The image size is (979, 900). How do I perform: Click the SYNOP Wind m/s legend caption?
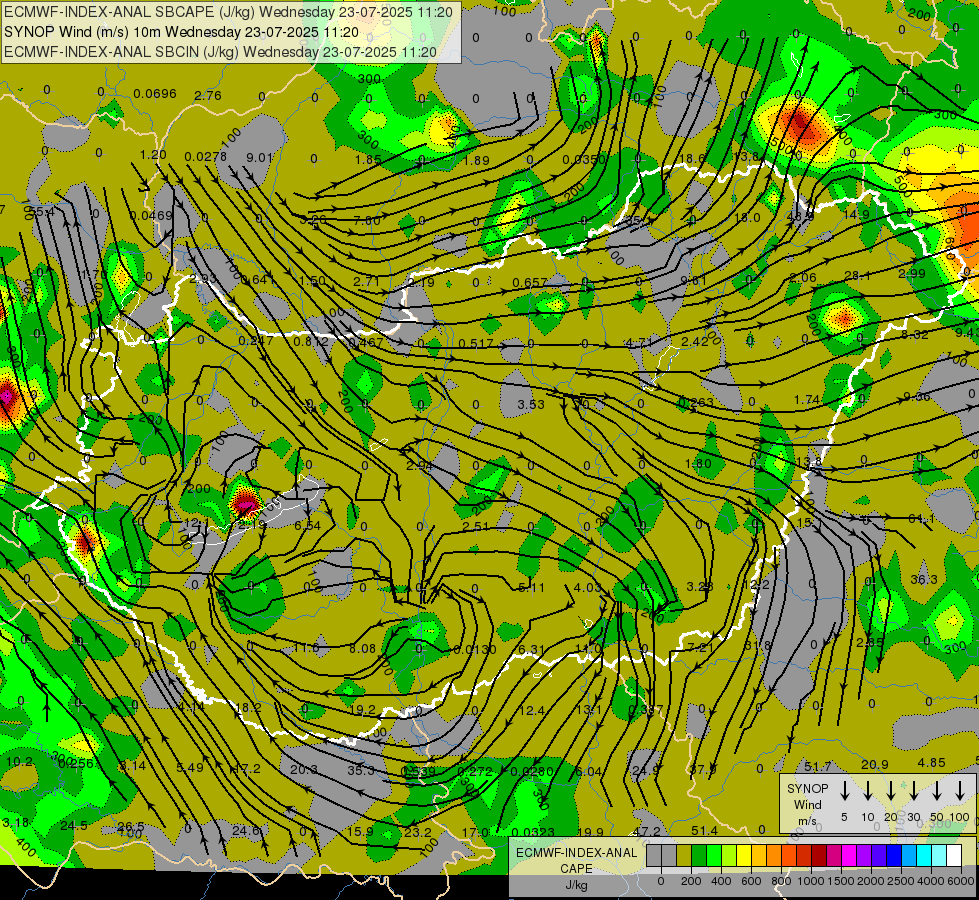[807, 804]
